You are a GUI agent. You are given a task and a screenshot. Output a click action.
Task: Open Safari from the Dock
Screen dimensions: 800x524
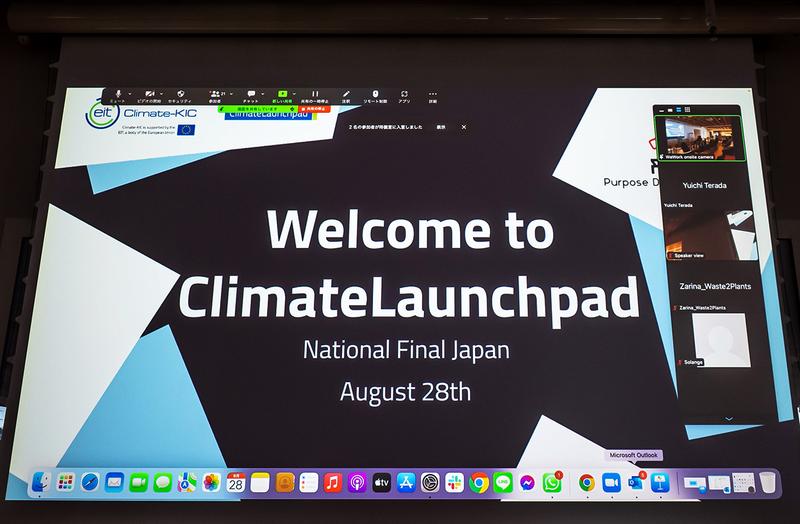(90, 482)
